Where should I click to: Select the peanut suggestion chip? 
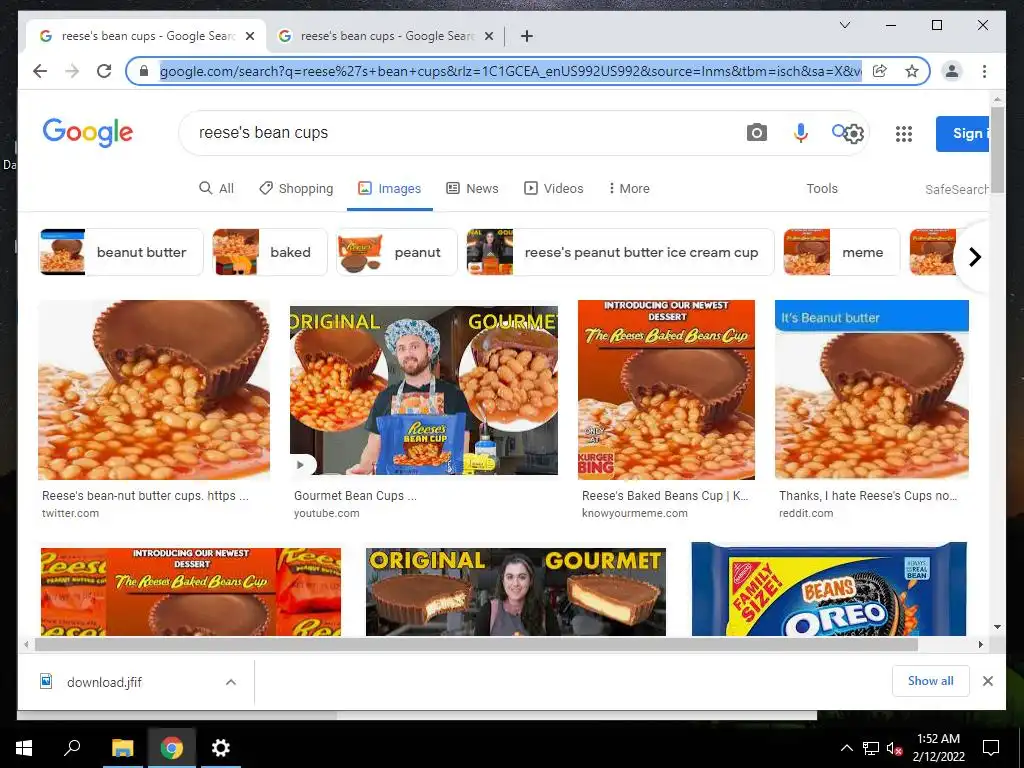pos(396,252)
